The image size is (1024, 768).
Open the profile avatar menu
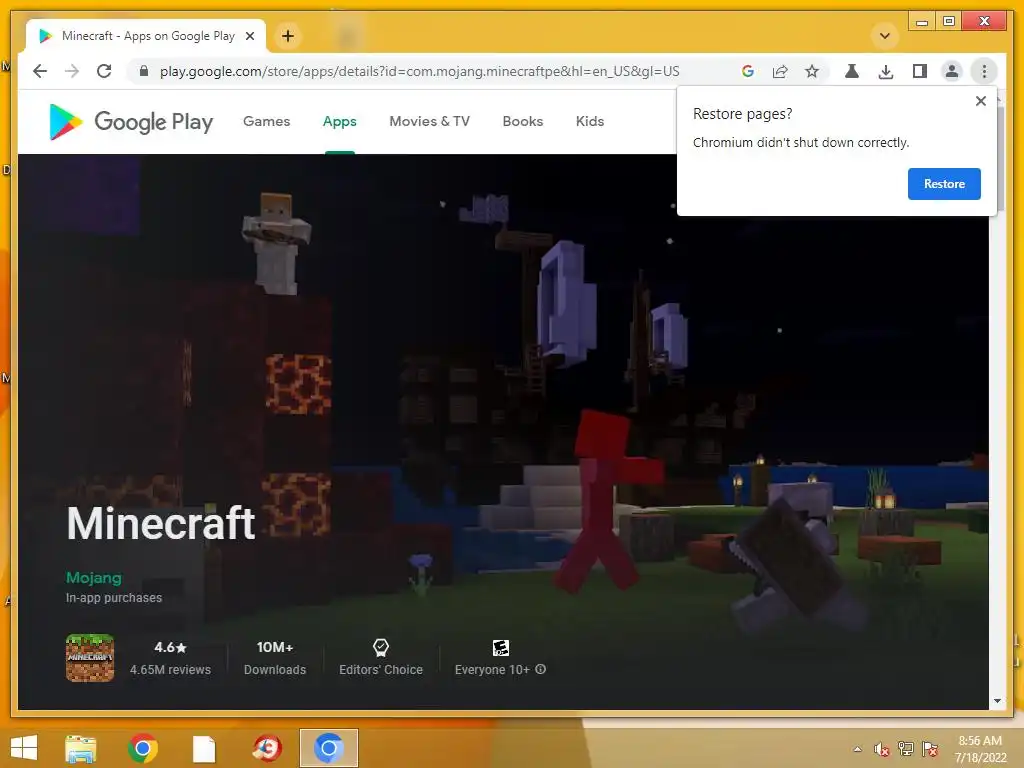point(952,71)
